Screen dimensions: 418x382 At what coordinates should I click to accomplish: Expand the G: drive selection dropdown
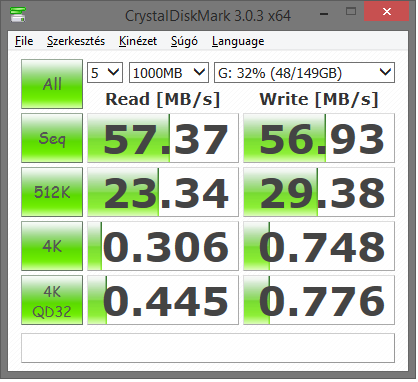click(x=304, y=72)
